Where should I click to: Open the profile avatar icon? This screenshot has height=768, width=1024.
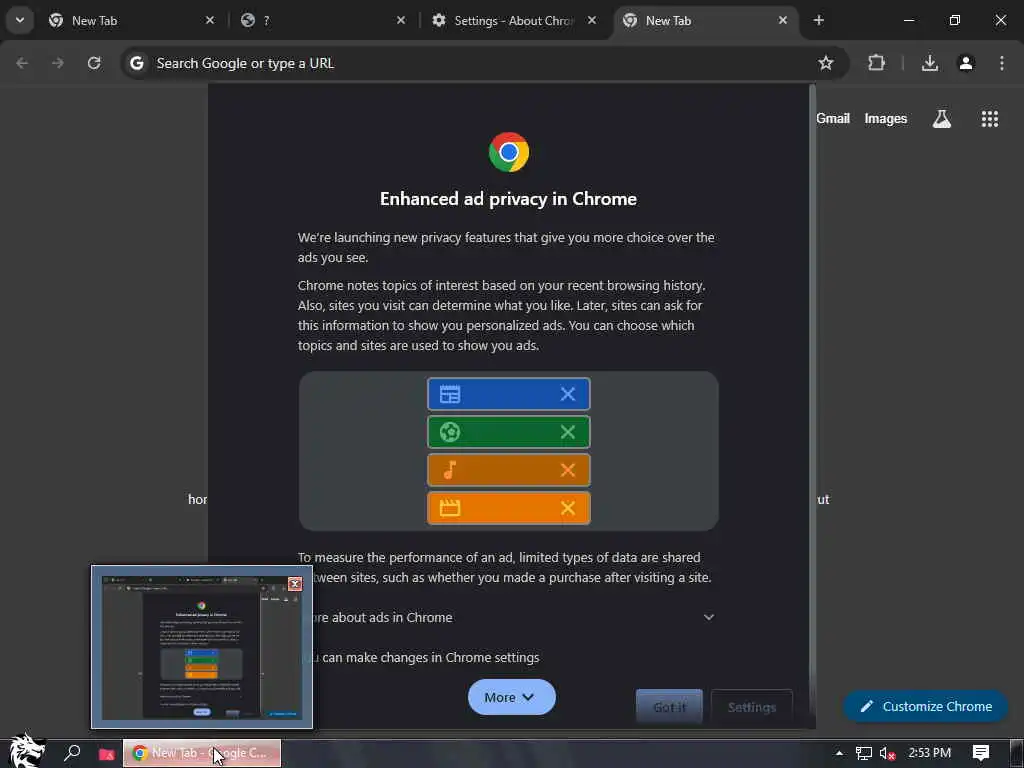[x=966, y=63]
